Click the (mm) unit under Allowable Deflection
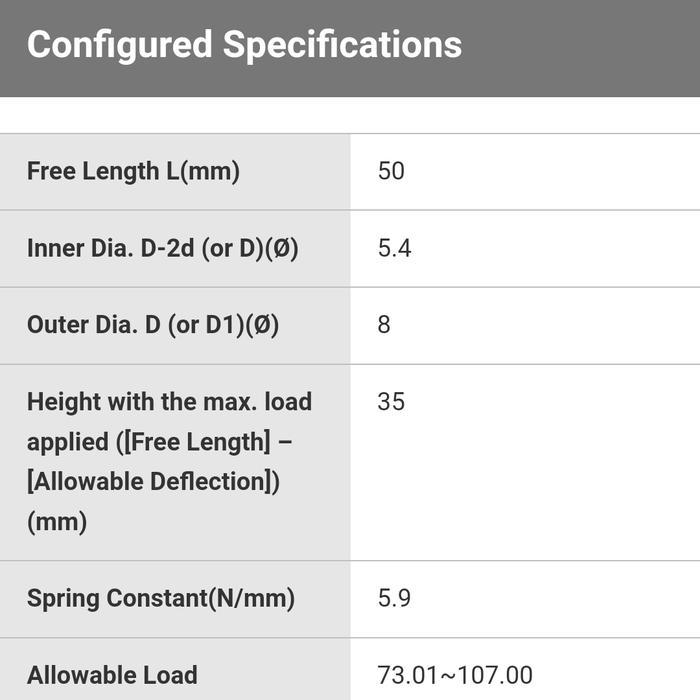 point(57,521)
